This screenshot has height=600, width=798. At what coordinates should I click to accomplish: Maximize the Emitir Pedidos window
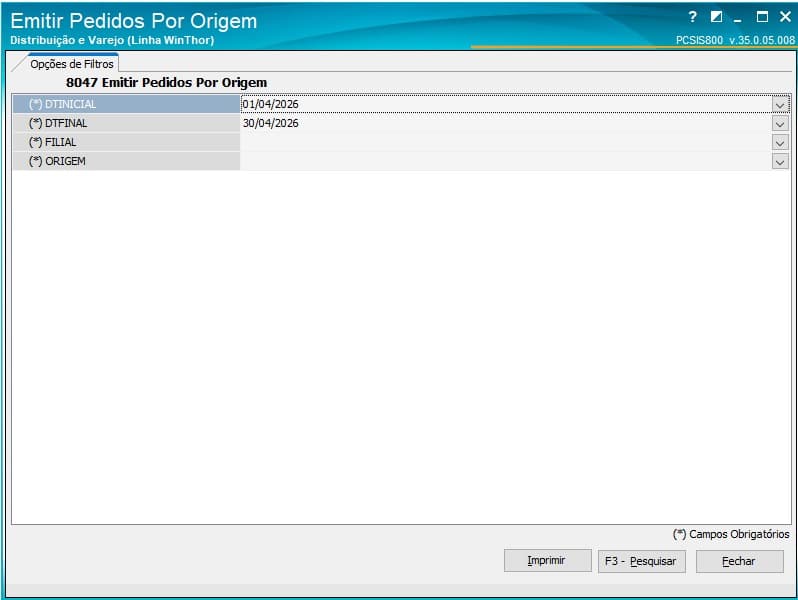[x=762, y=17]
